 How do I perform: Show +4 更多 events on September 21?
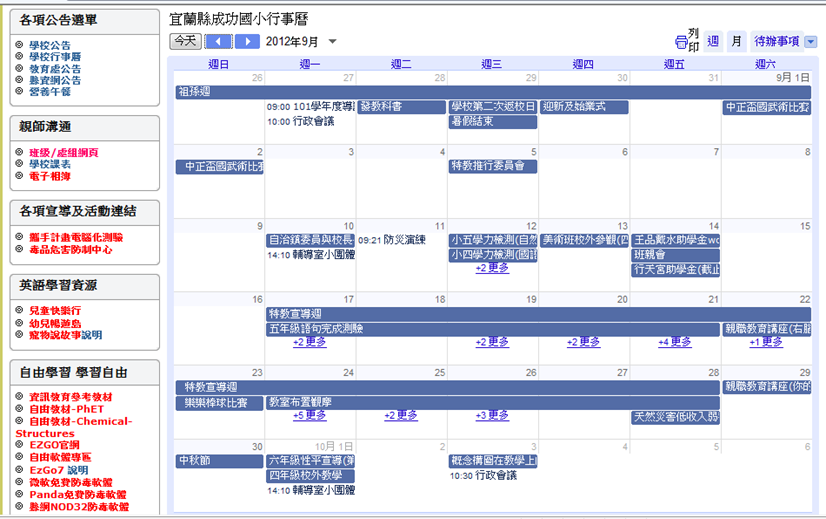[675, 342]
